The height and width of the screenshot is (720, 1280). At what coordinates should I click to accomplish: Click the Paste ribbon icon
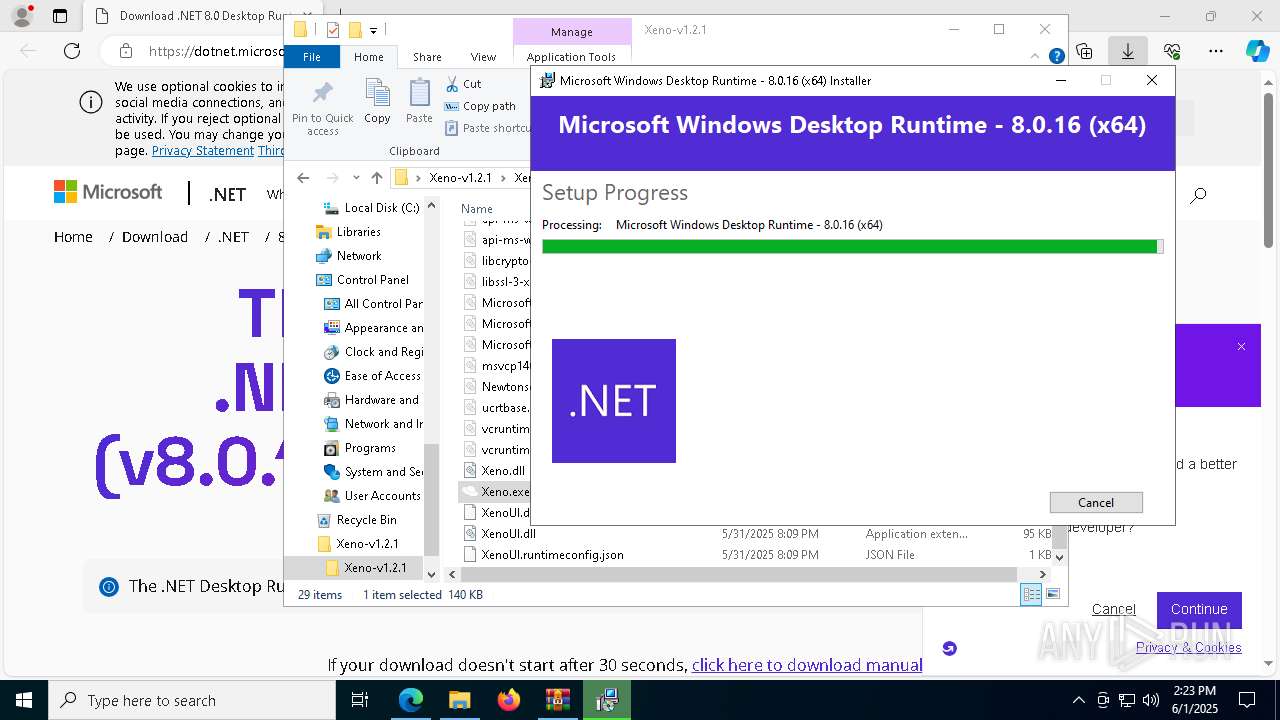click(x=419, y=102)
